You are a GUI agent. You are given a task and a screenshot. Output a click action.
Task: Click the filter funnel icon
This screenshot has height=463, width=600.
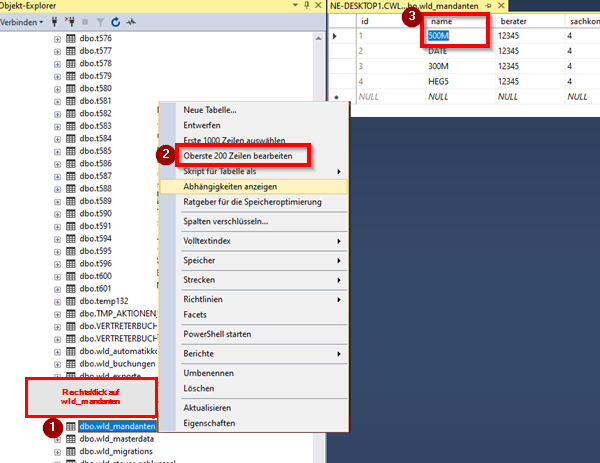click(x=100, y=20)
